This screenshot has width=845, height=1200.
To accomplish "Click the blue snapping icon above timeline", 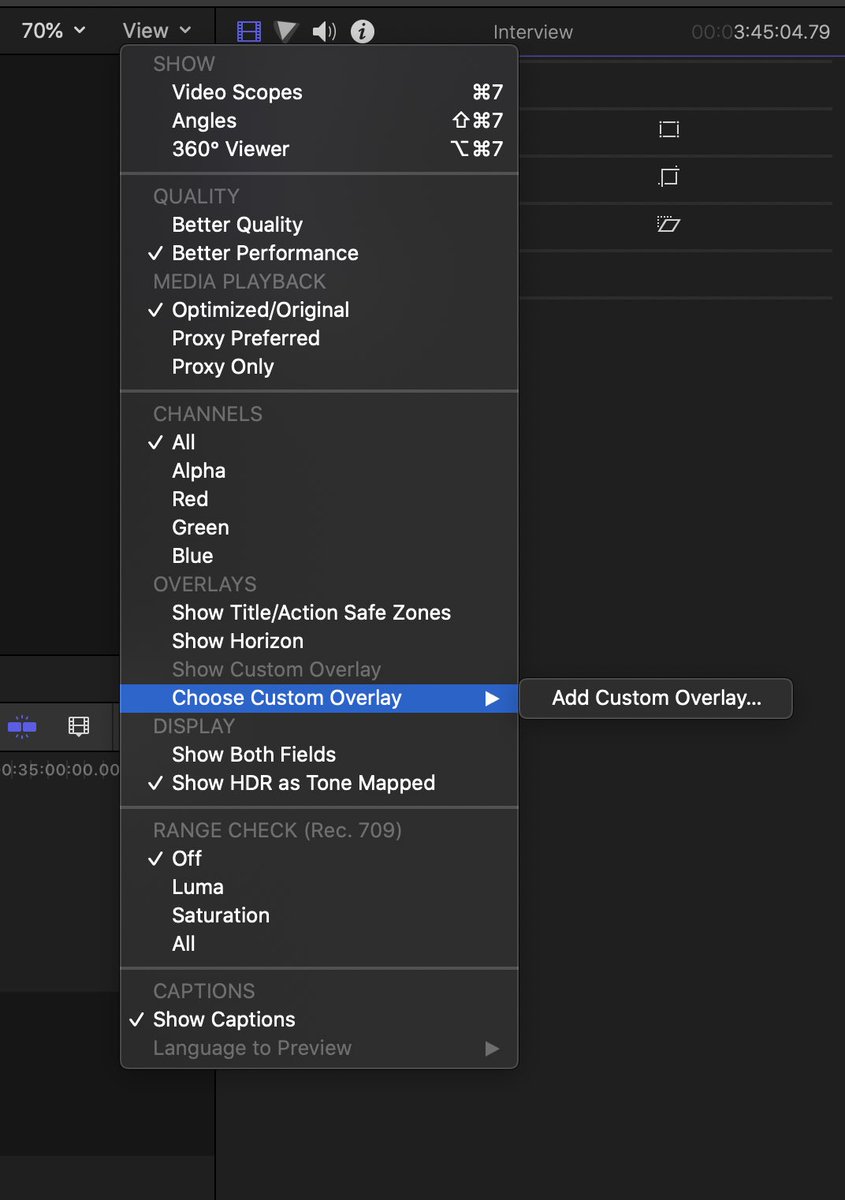I will click(x=21, y=726).
